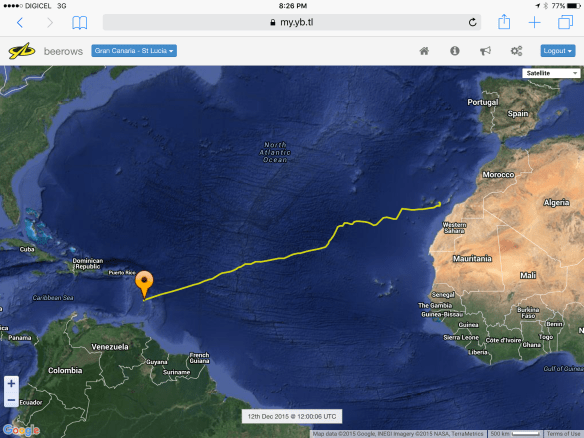This screenshot has width=584, height=438.
Task: Open the Terms of Use link
Action: point(563,434)
